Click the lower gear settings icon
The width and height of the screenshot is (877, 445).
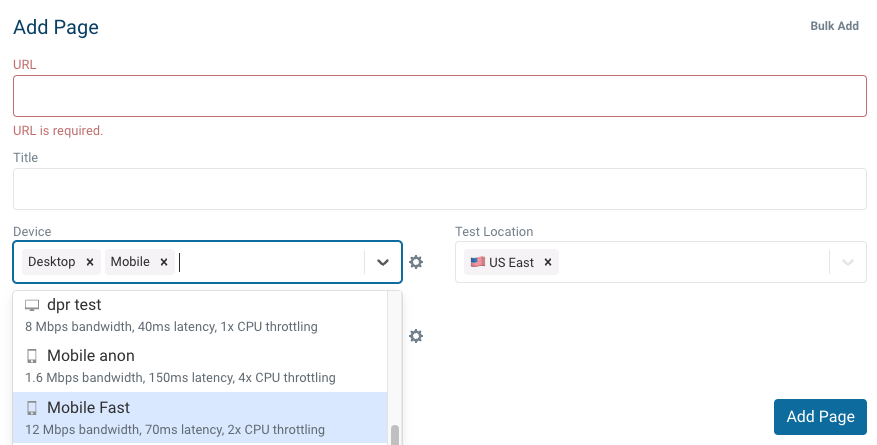pos(416,336)
